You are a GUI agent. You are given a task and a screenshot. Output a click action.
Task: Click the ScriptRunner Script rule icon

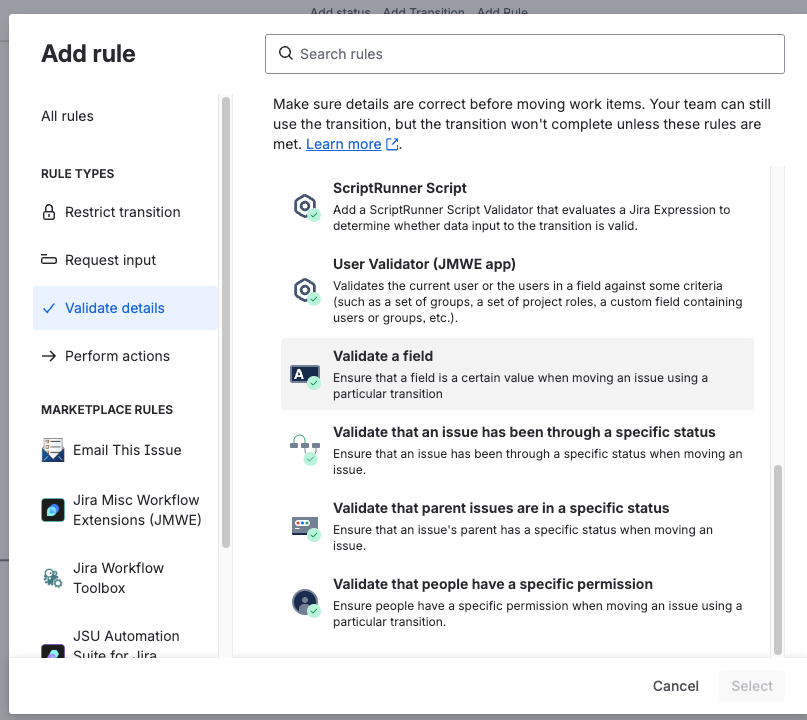(307, 207)
